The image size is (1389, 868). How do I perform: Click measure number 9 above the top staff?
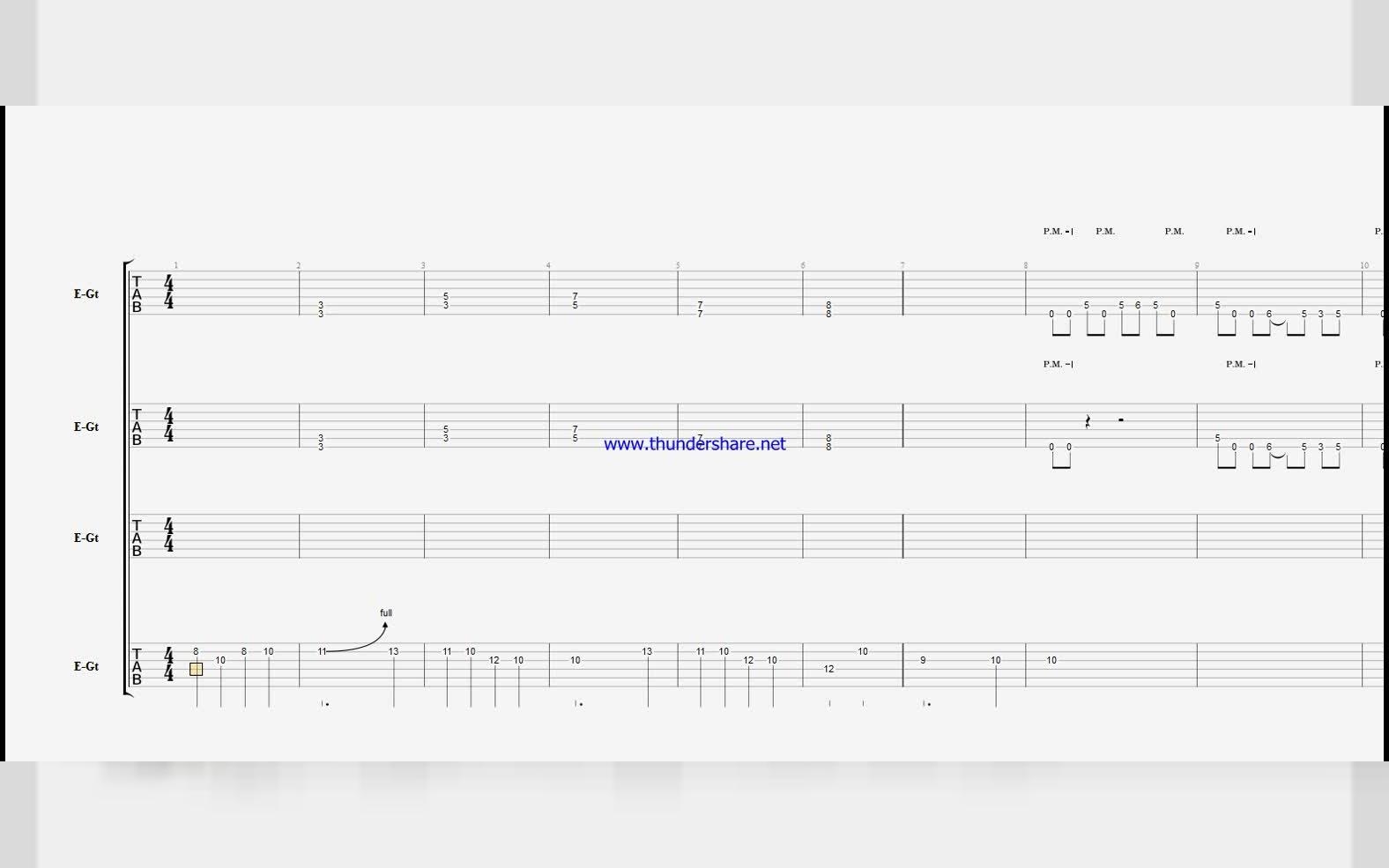pyautogui.click(x=1197, y=265)
